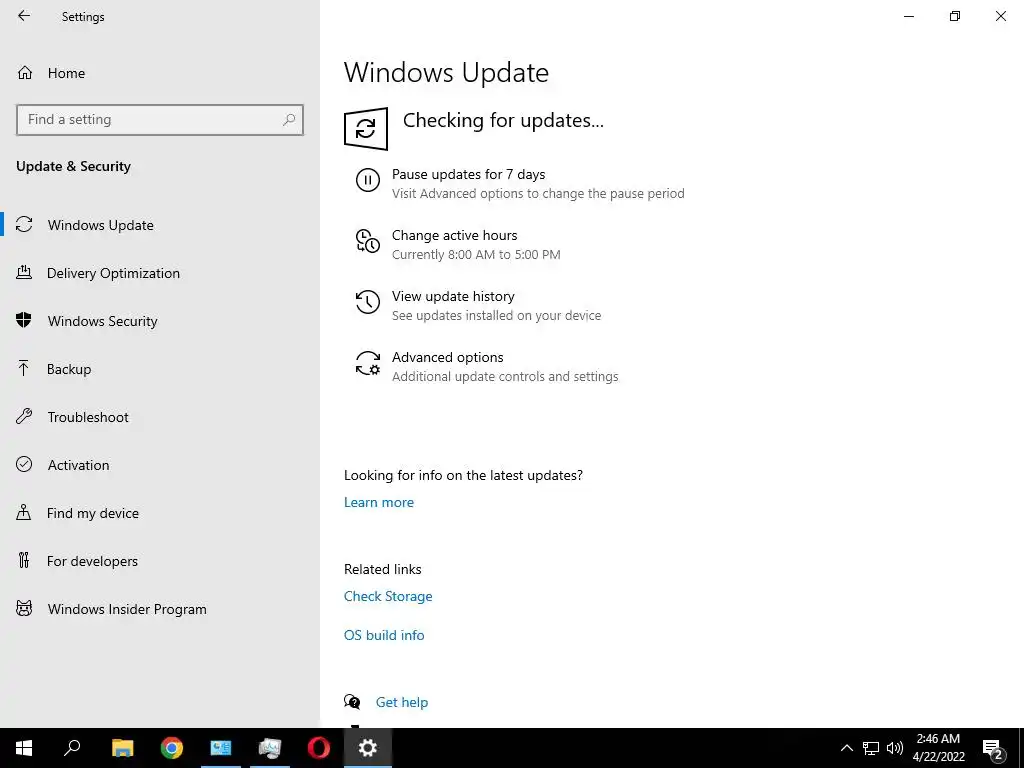The height and width of the screenshot is (768, 1024).
Task: Click the Windows Security shield icon
Action: [24, 320]
